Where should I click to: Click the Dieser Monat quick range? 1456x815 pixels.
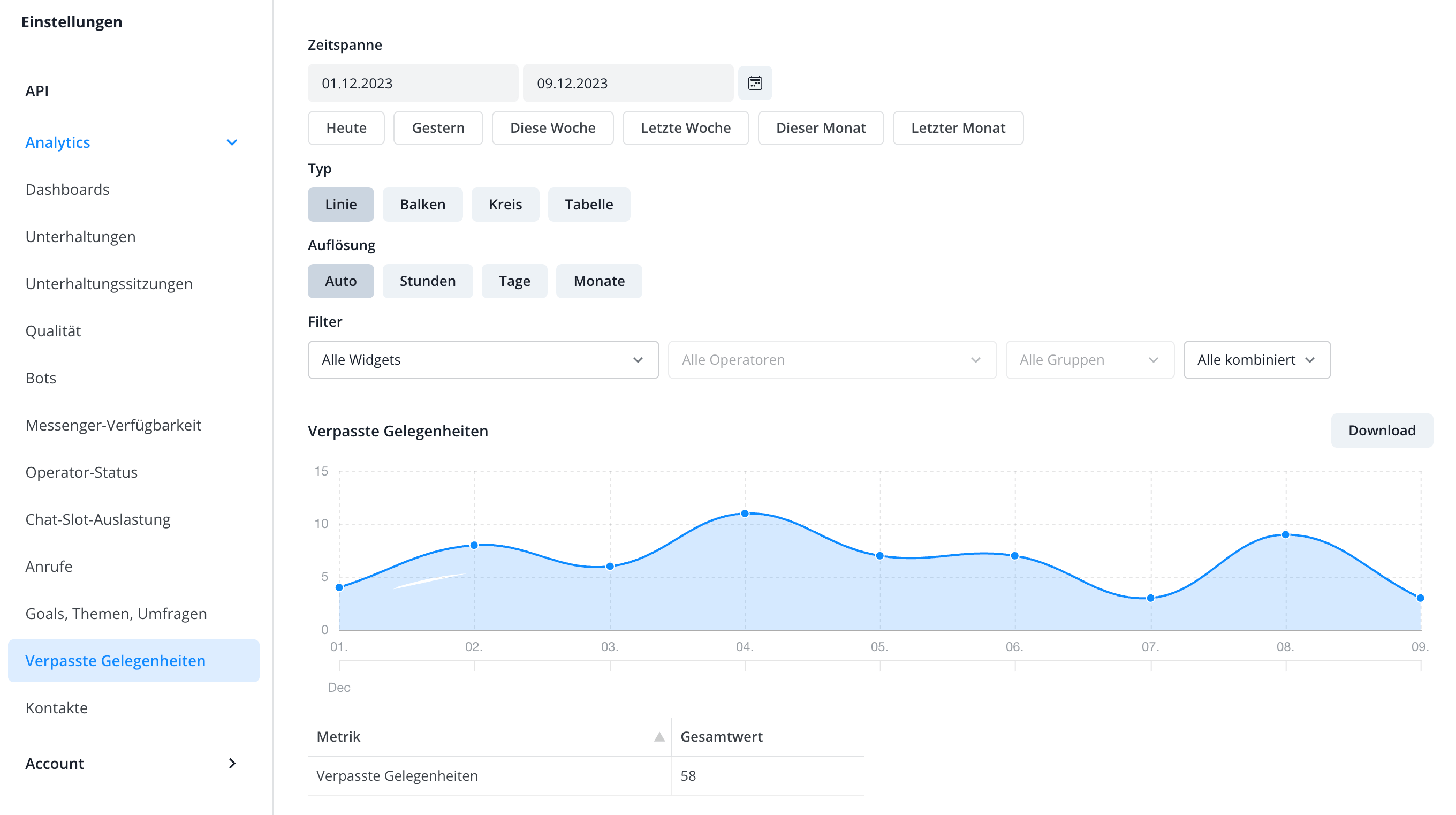(x=820, y=128)
